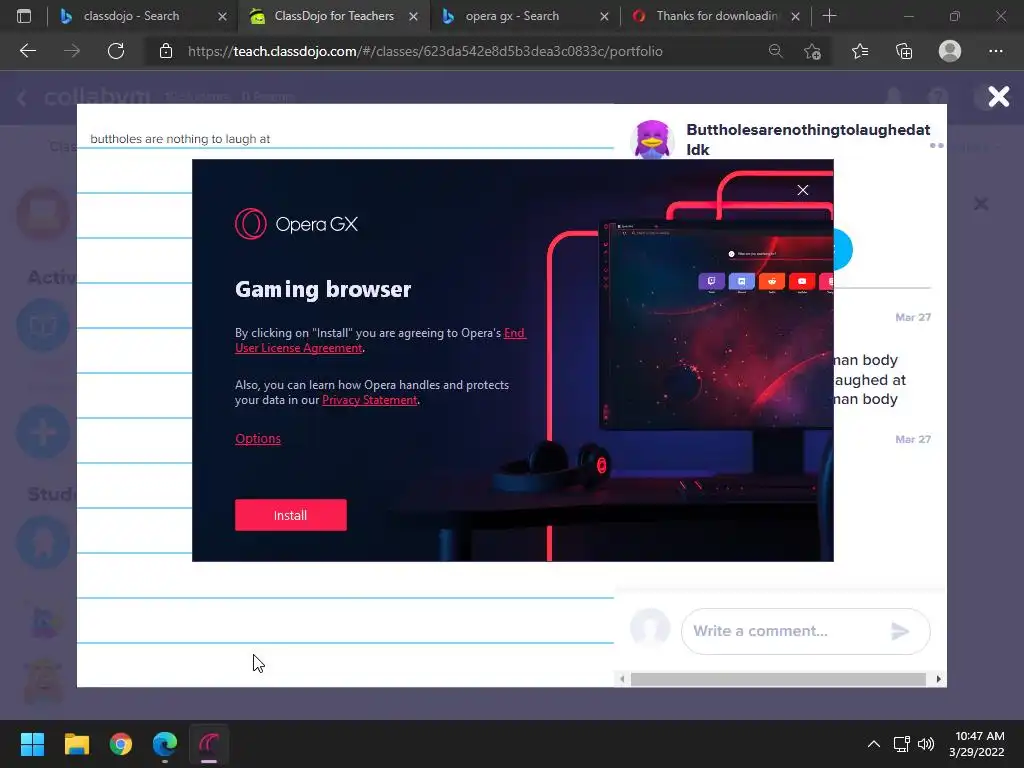Click the first Mar 27 timestamp
The width and height of the screenshot is (1024, 768).
[x=913, y=317]
